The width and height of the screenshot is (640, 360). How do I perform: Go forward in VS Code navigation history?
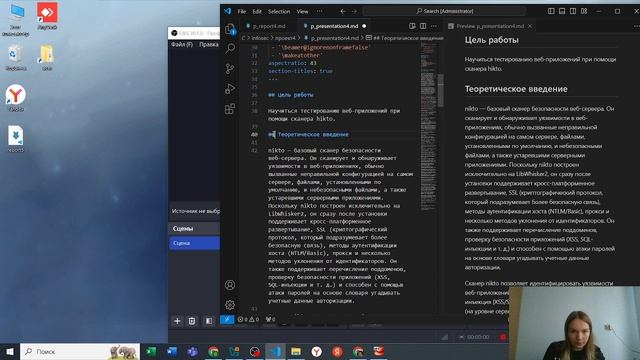click(x=354, y=11)
